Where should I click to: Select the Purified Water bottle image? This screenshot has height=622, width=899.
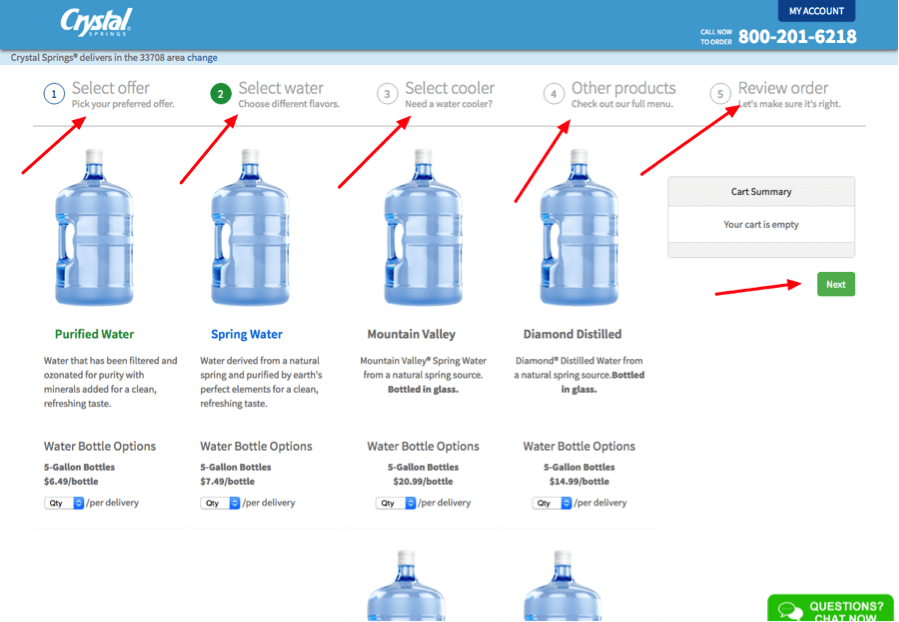pos(95,228)
